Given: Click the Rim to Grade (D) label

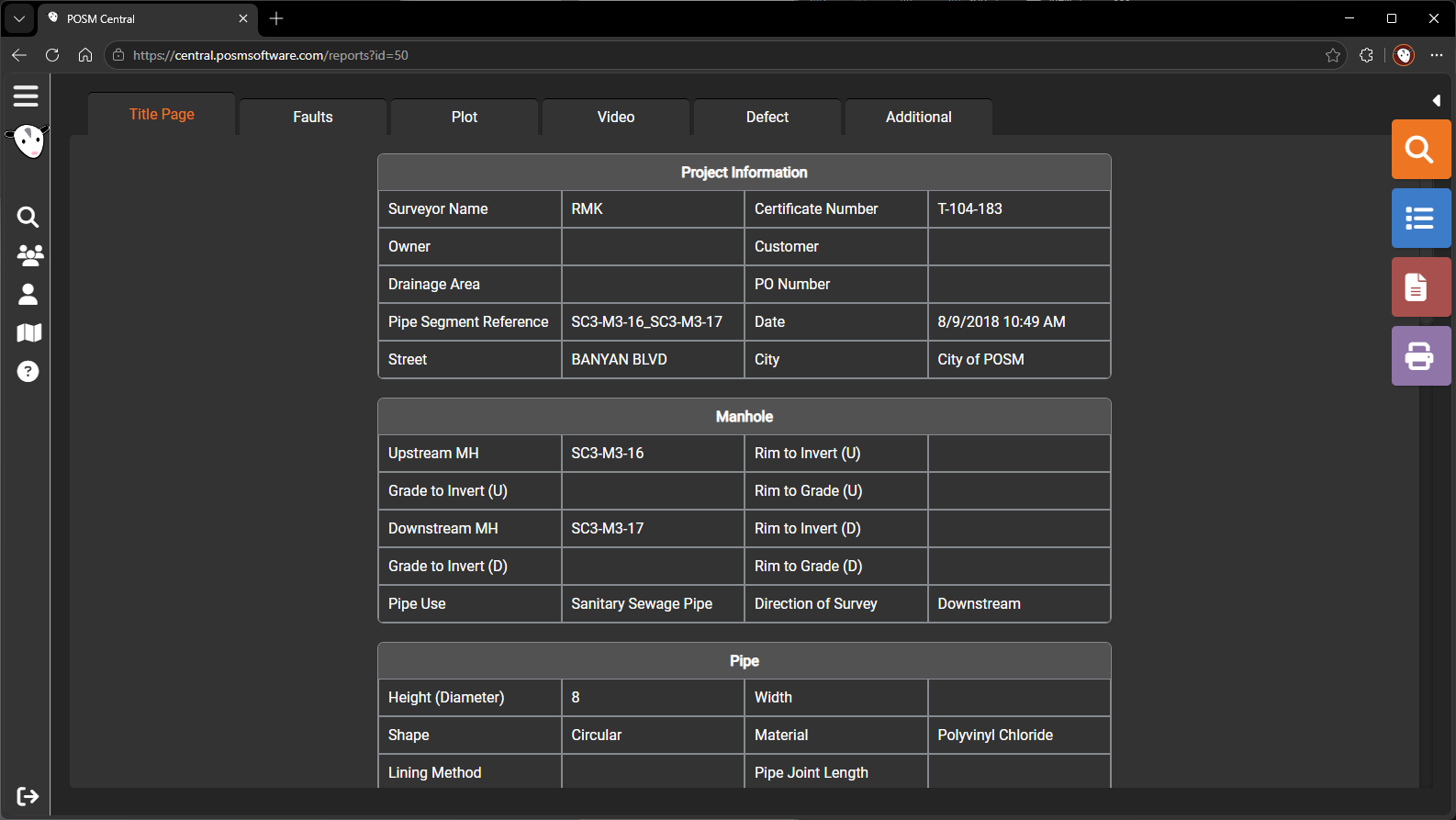Looking at the screenshot, I should click(x=809, y=567).
